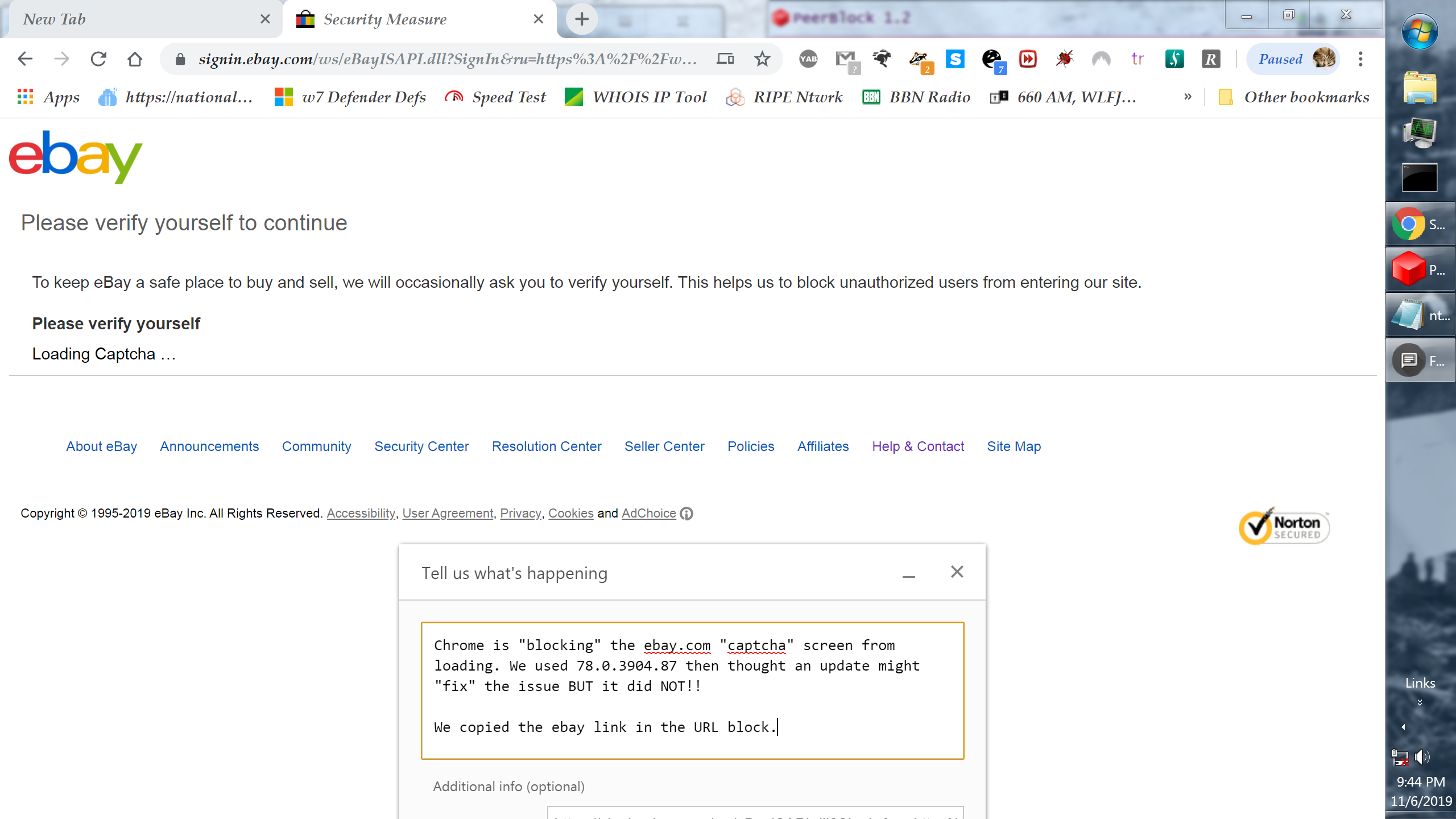This screenshot has width=1456, height=819.
Task: Click the Help & Contact link
Action: coord(918,446)
